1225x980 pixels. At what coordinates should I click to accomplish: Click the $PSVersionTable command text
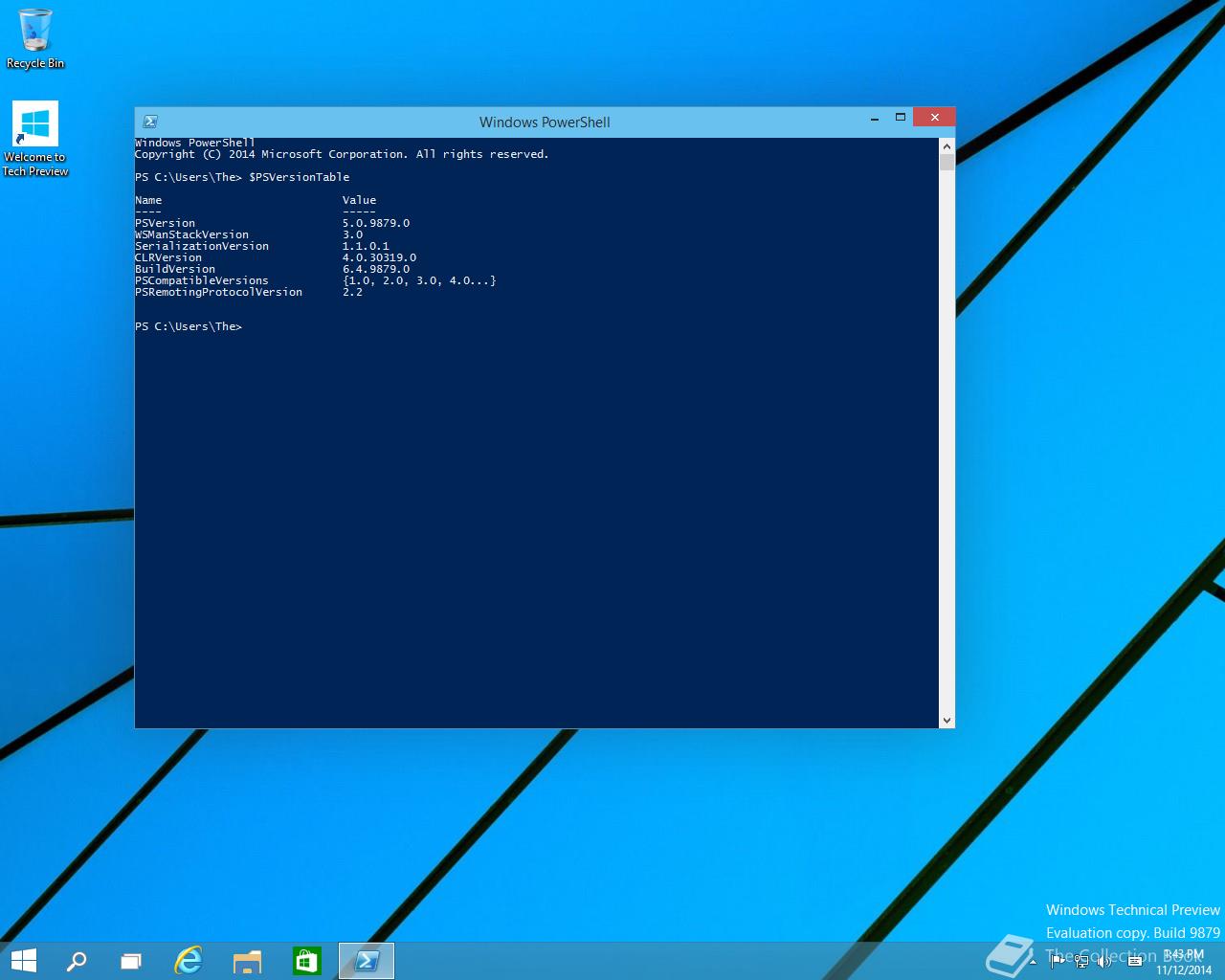pyautogui.click(x=300, y=177)
